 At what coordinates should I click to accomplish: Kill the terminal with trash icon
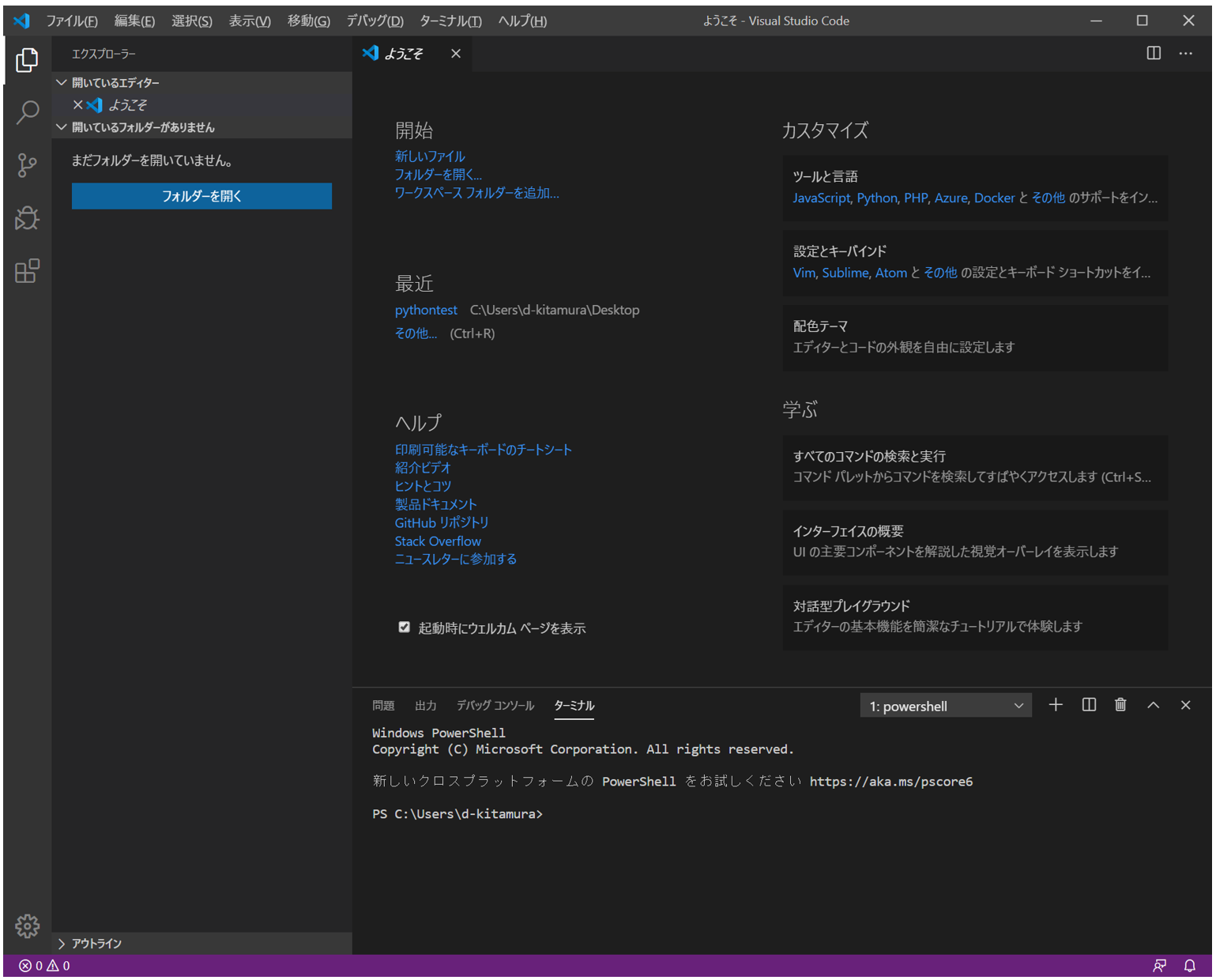pos(1120,705)
